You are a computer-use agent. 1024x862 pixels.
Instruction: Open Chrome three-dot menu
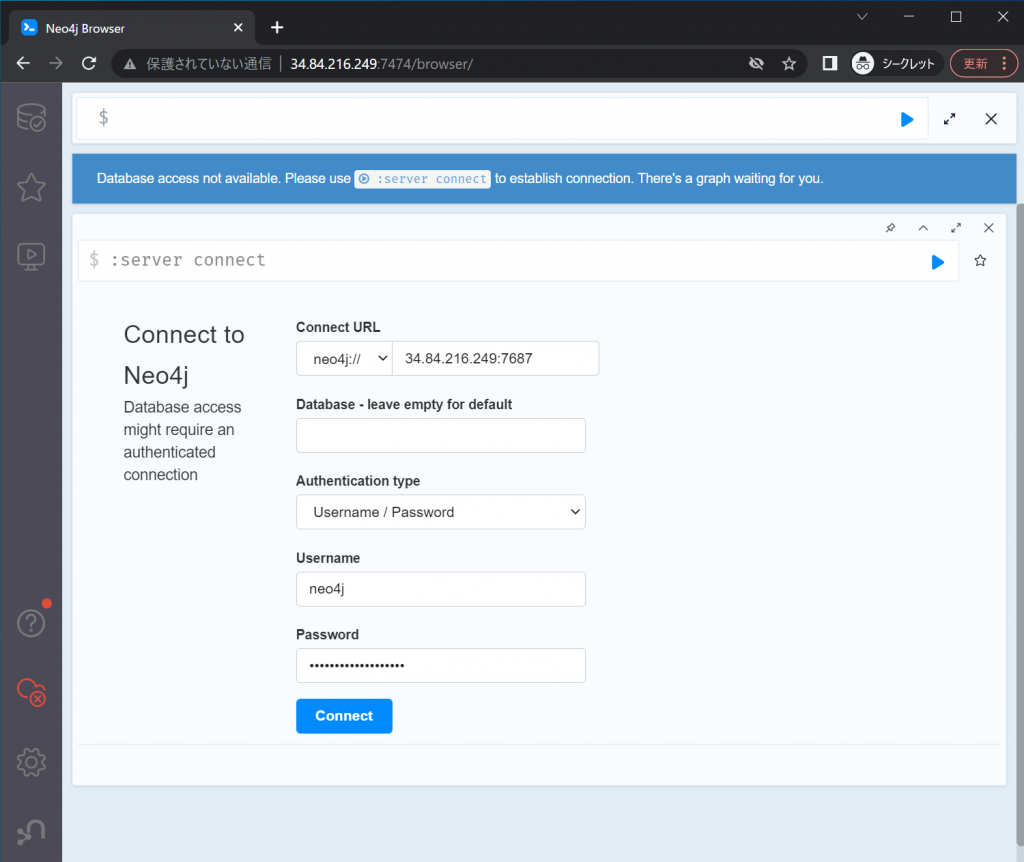point(1004,63)
